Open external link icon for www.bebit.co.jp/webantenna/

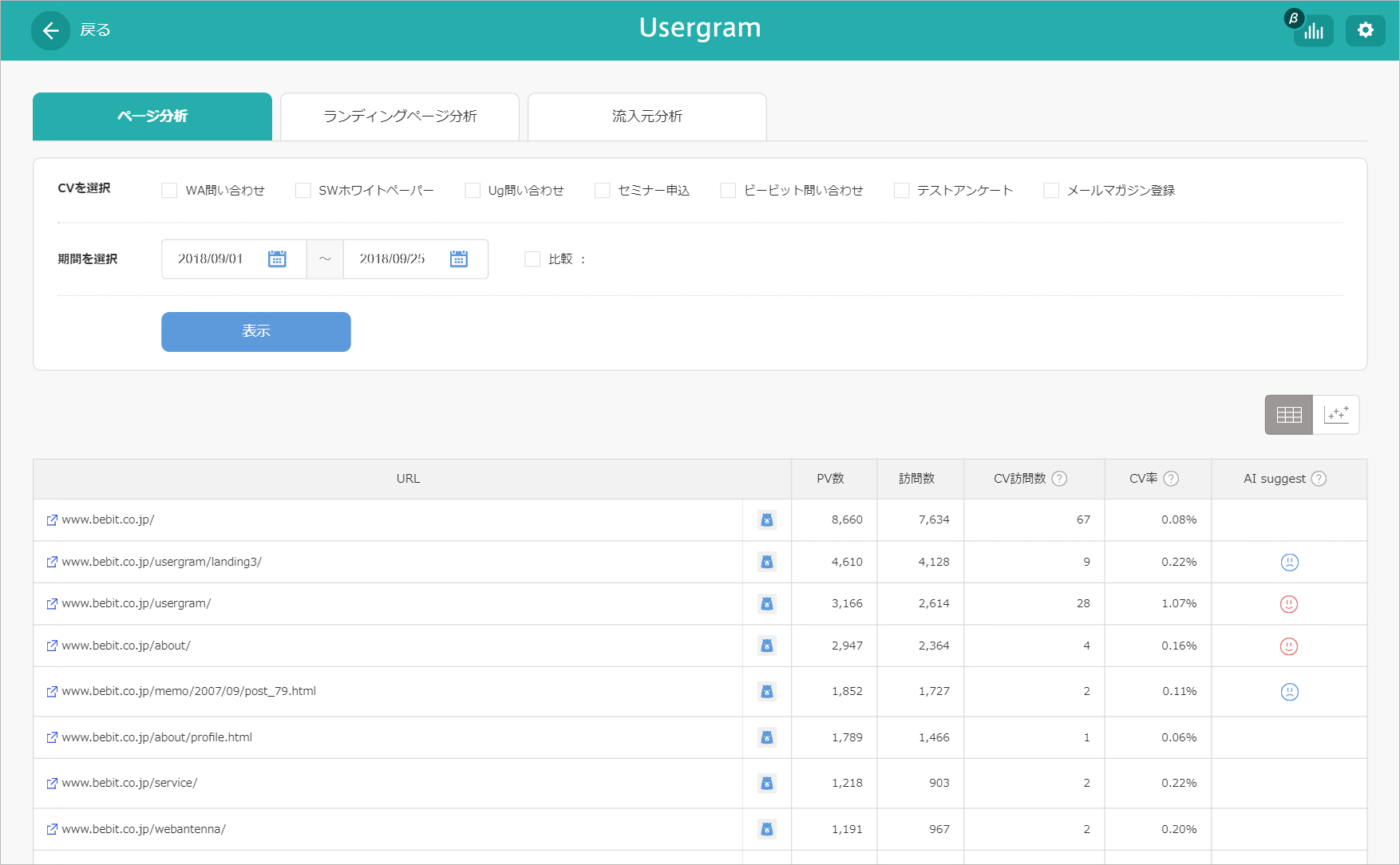[52, 829]
